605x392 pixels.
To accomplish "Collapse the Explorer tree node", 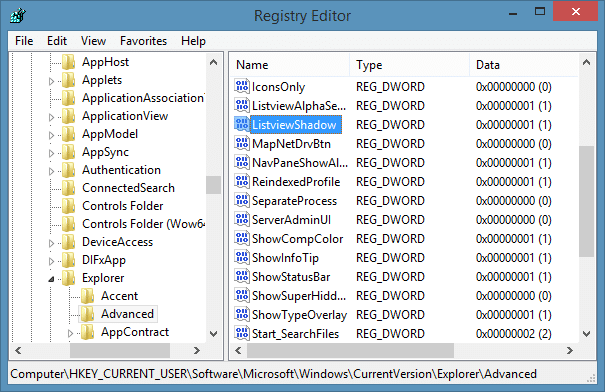I will pyautogui.click(x=51, y=279).
